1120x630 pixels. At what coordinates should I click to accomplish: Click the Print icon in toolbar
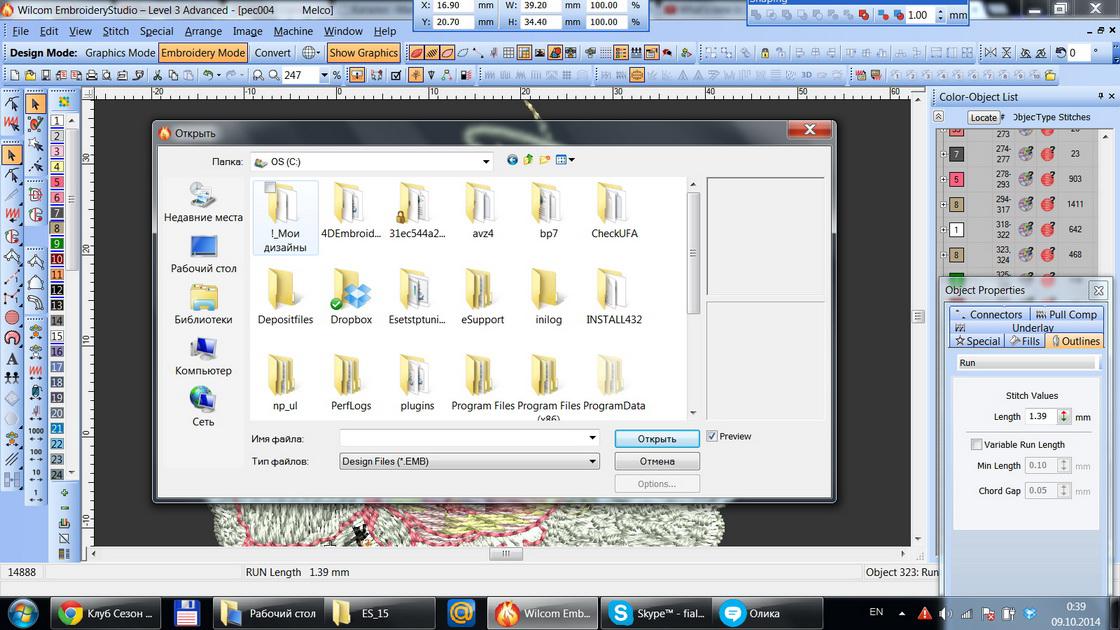91,75
